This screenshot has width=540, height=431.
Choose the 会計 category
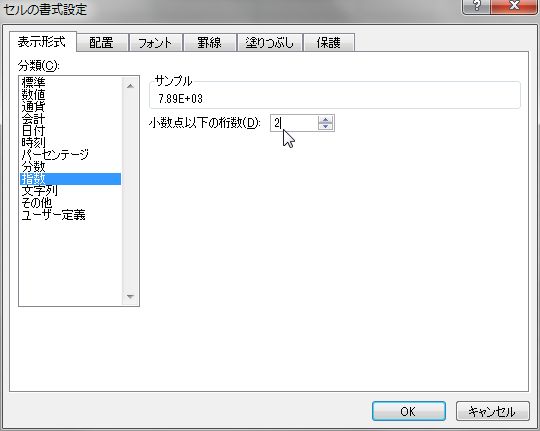click(x=71, y=119)
